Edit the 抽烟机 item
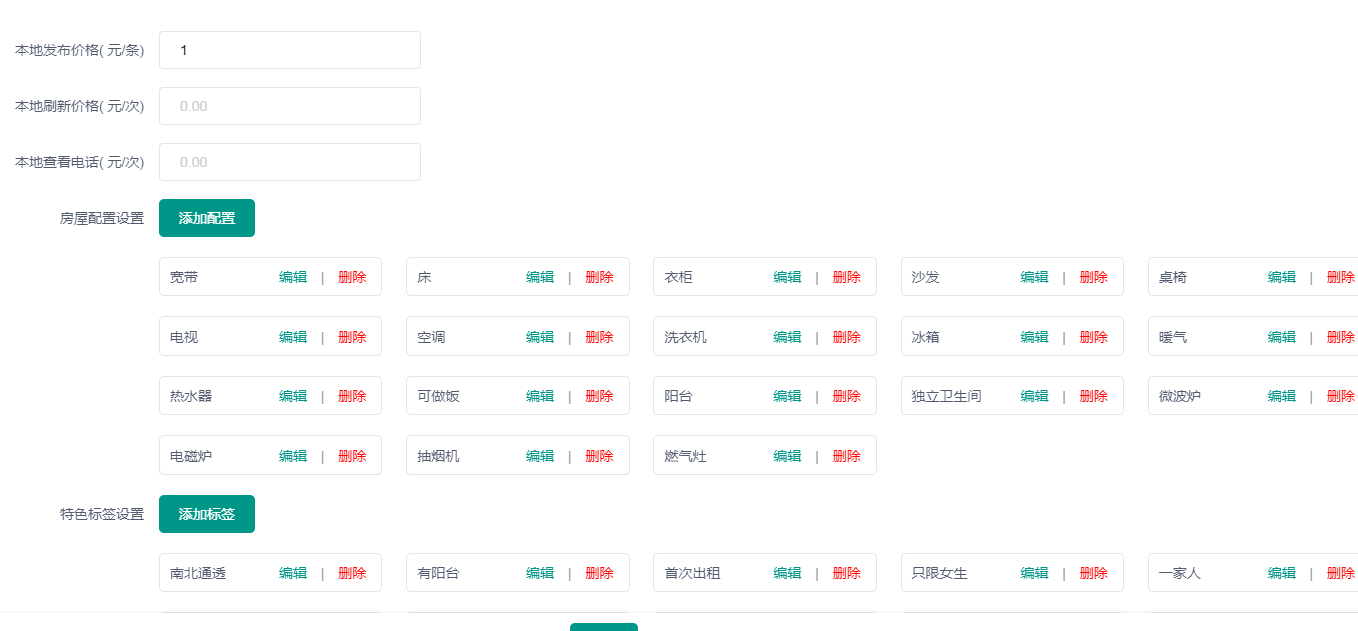1358x631 pixels. tap(540, 456)
